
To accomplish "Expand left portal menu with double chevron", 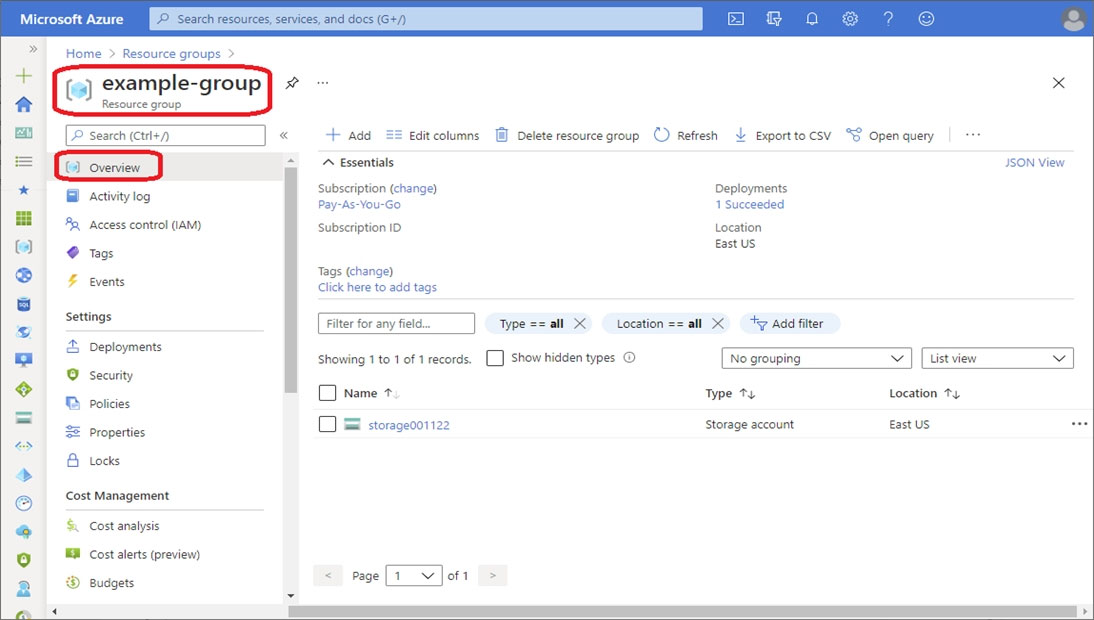I will click(x=33, y=49).
